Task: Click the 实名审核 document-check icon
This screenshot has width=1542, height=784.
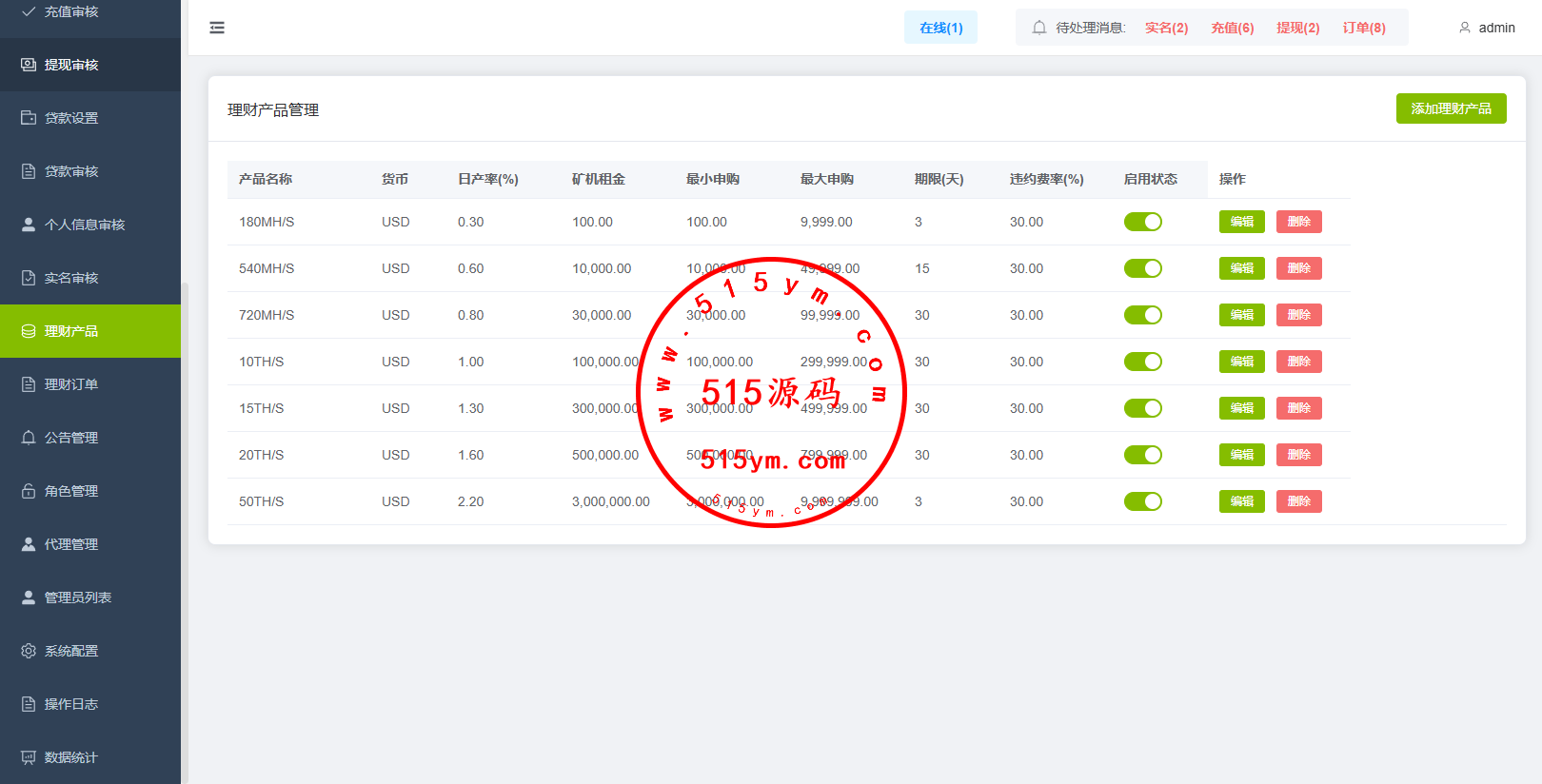Action: [29, 278]
